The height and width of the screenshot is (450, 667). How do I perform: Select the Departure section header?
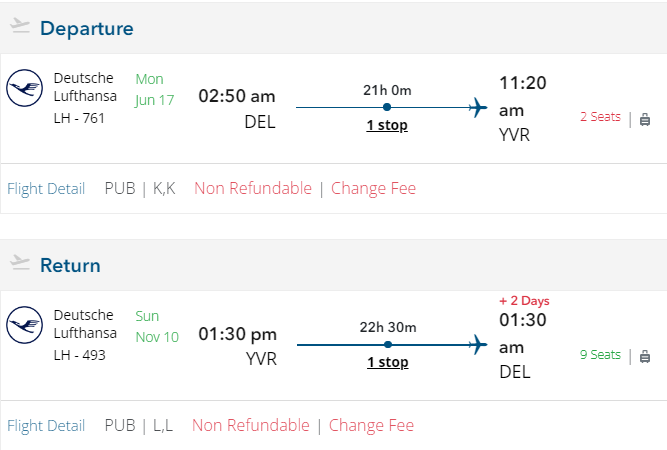click(x=87, y=28)
